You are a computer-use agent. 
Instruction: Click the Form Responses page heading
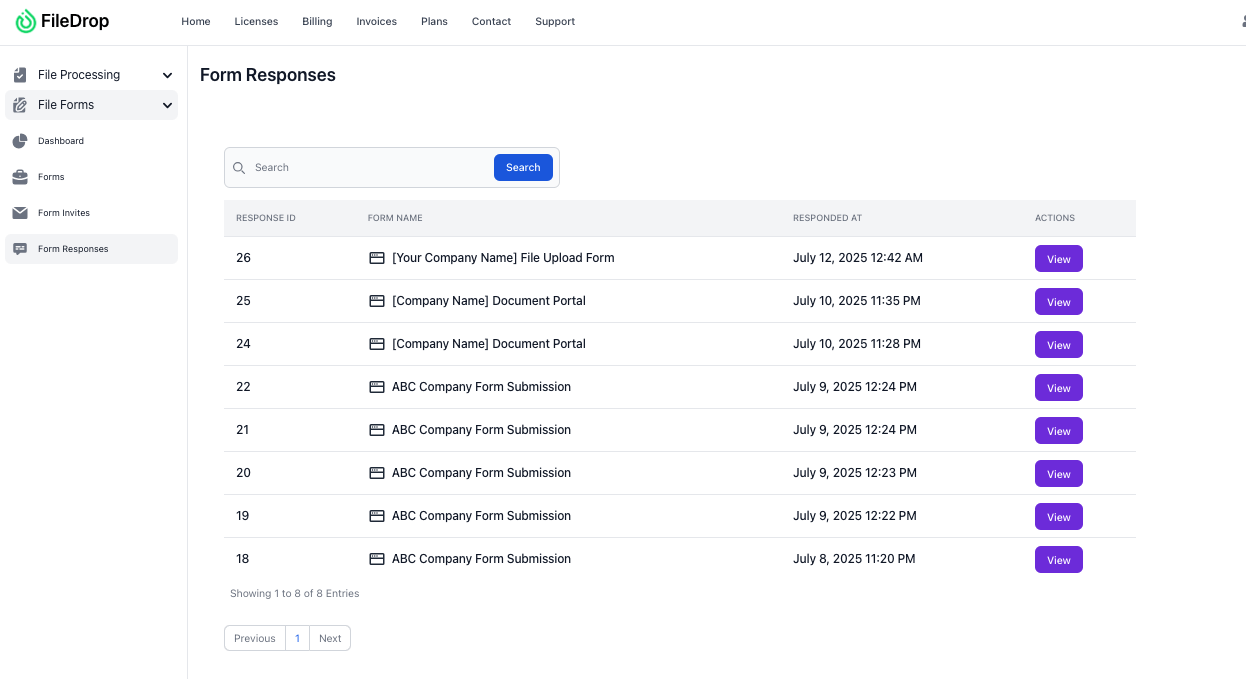pos(268,75)
